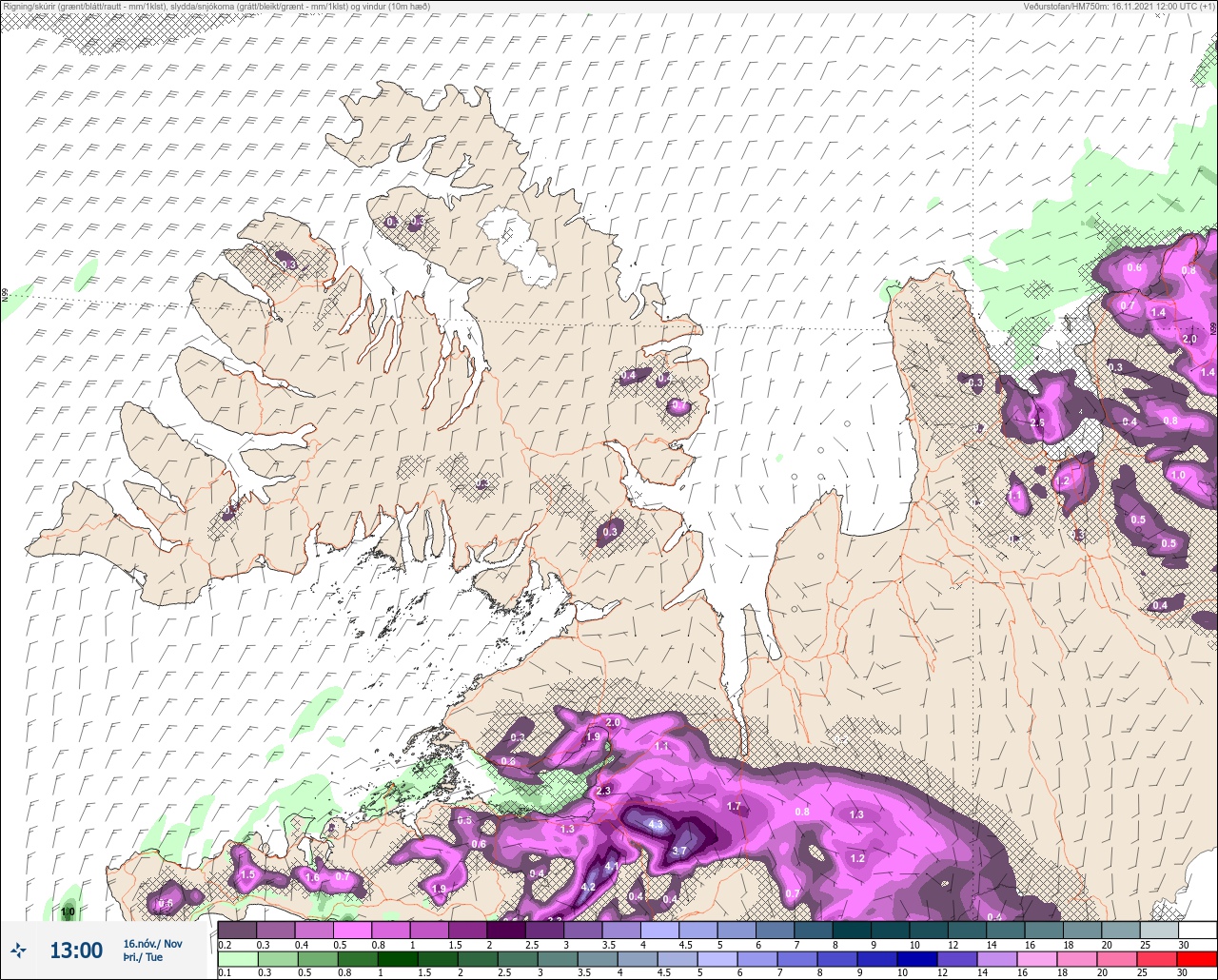This screenshot has width=1218, height=980.
Task: Click the 4.2 precipitation value on the map
Action: click(588, 887)
